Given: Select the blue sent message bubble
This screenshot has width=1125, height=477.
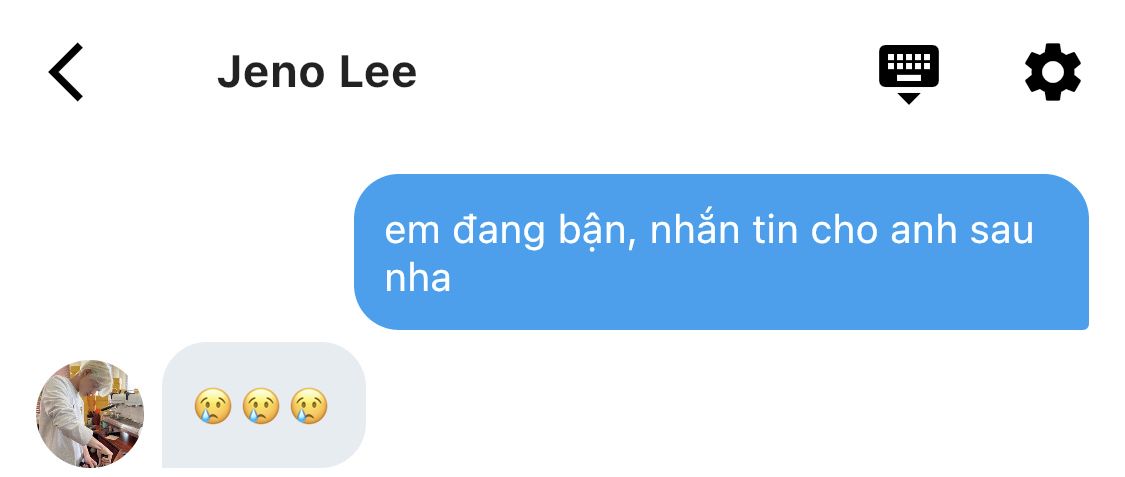Looking at the screenshot, I should pyautogui.click(x=721, y=252).
